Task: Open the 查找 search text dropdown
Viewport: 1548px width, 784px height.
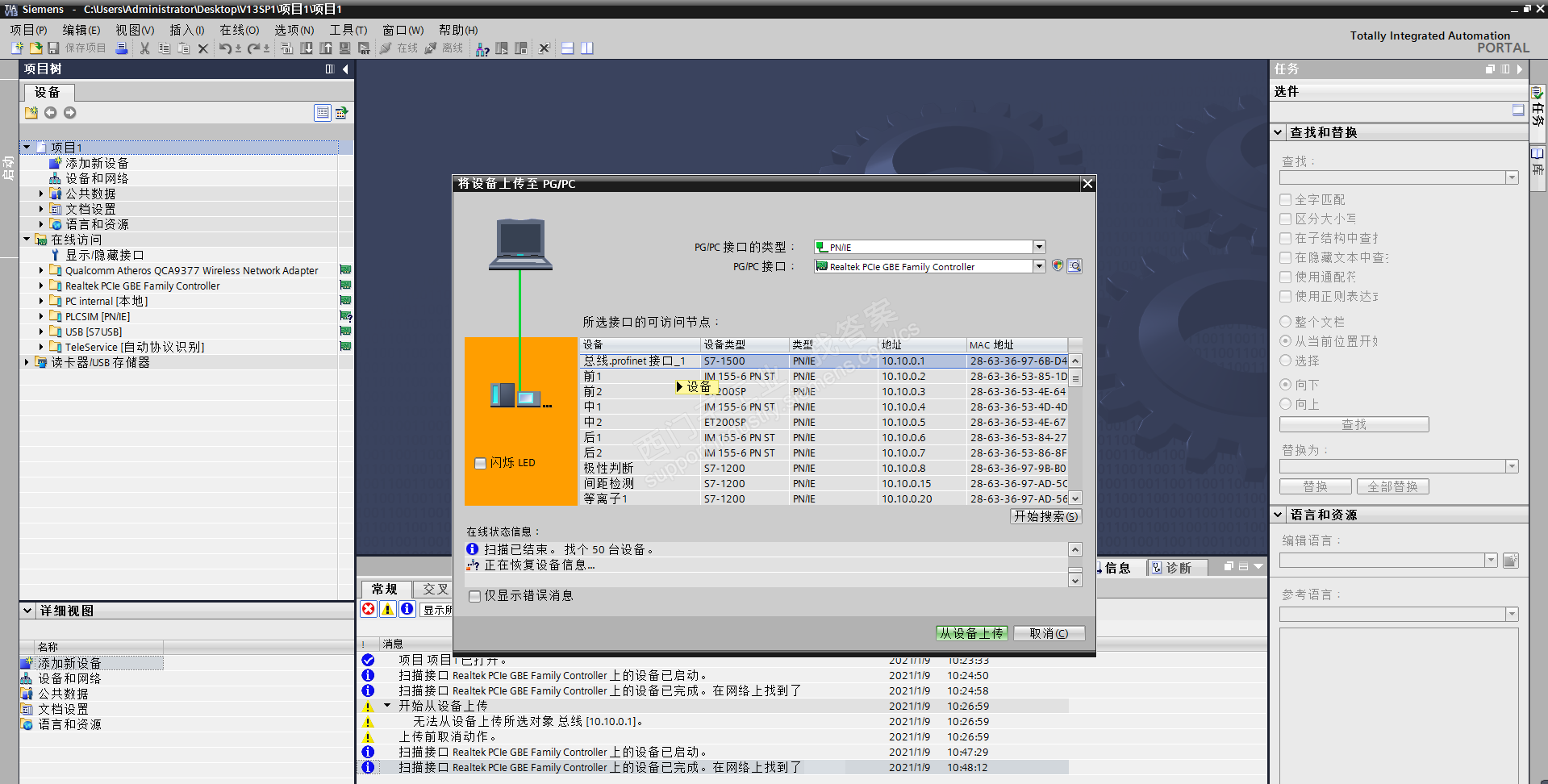Action: (x=1513, y=177)
